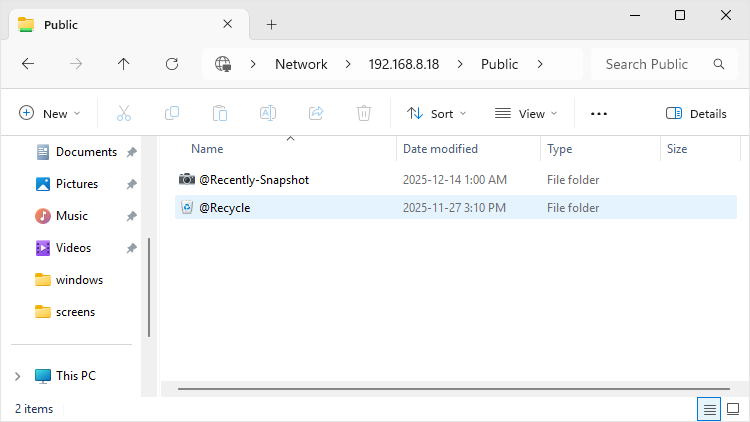Sort by Name column header
The height and width of the screenshot is (422, 750).
point(207,149)
